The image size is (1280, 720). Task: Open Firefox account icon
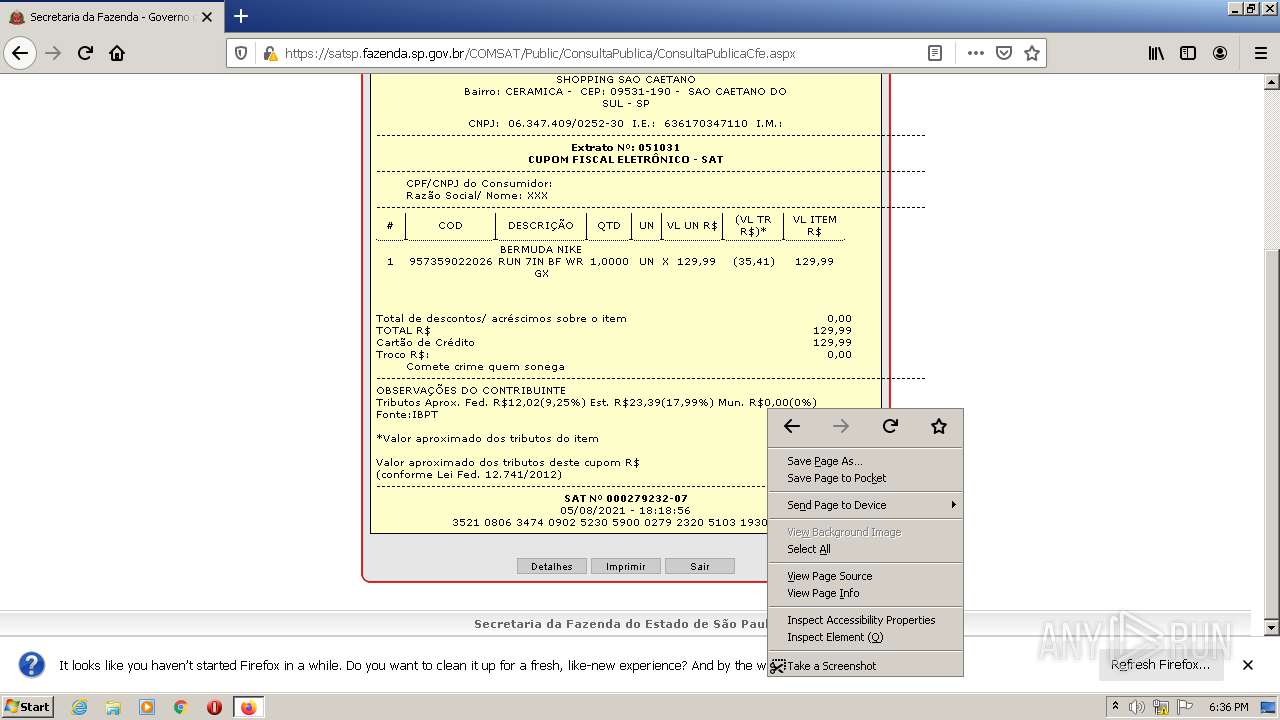(x=1220, y=53)
